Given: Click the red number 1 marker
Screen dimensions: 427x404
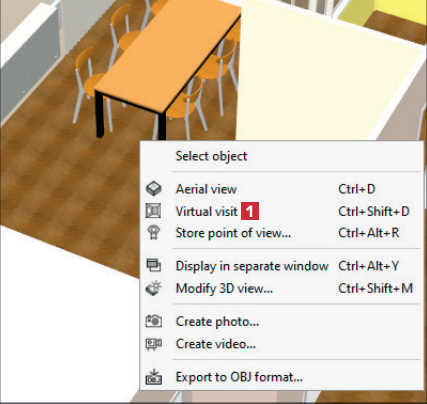Looking at the screenshot, I should [x=250, y=211].
